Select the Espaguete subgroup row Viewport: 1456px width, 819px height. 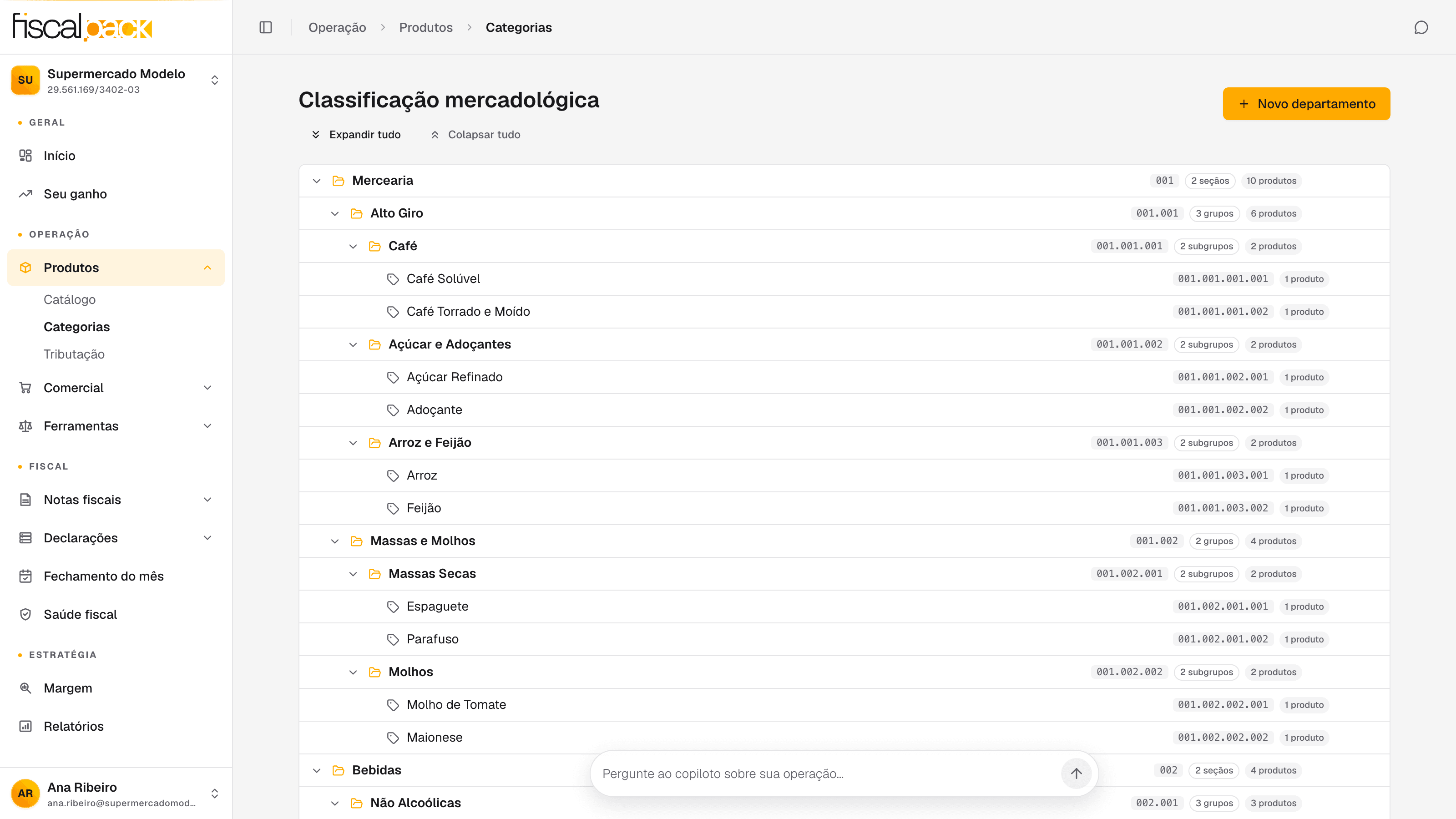tap(844, 607)
